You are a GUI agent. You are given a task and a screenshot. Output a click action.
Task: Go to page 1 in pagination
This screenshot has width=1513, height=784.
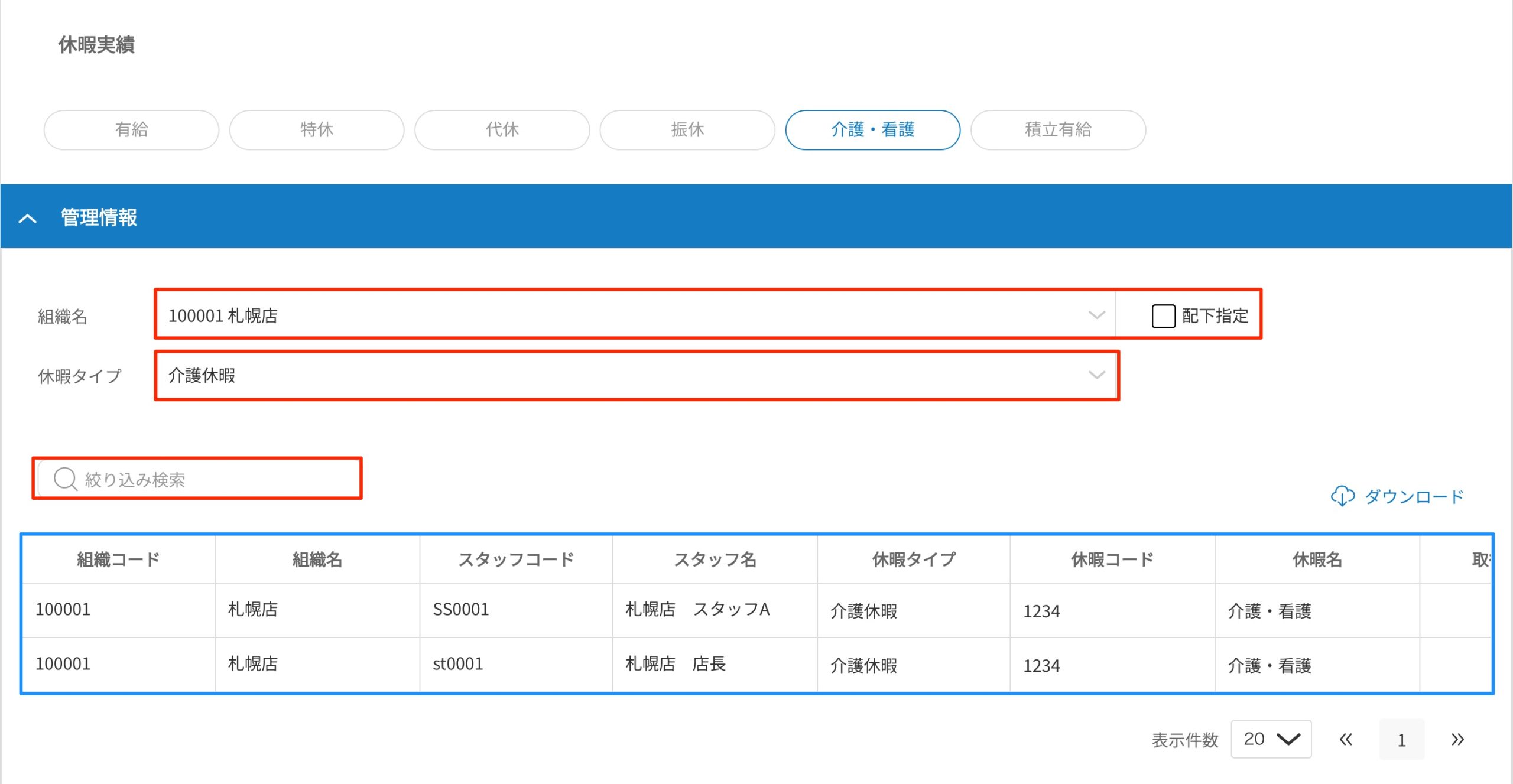pyautogui.click(x=1402, y=739)
